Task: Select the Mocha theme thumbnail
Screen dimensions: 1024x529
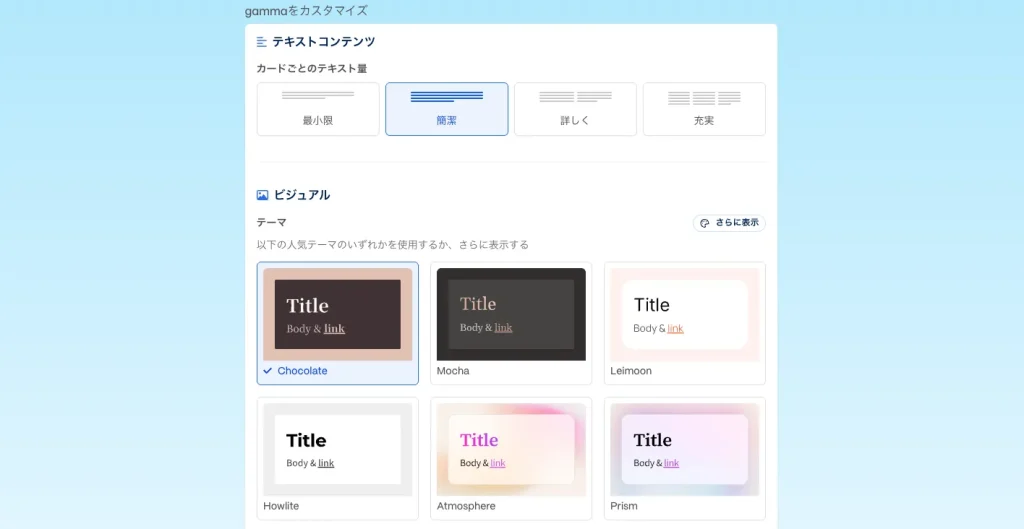Action: (511, 314)
